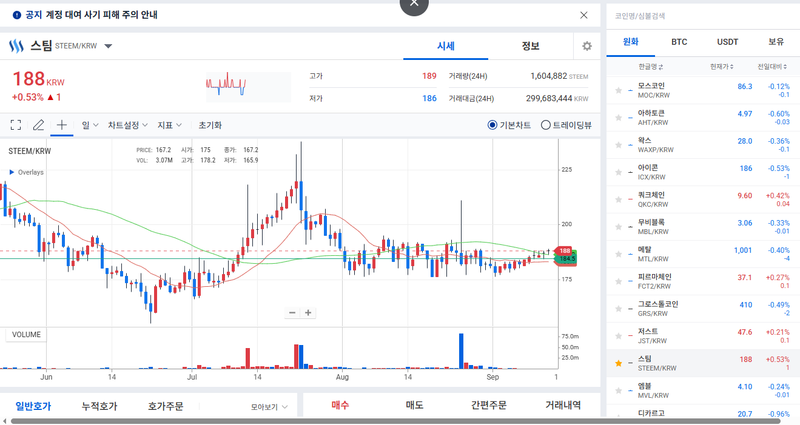Screen dimensions: 800x425
Task: Expand the Overlays triangle on the chart
Action: click(x=12, y=172)
